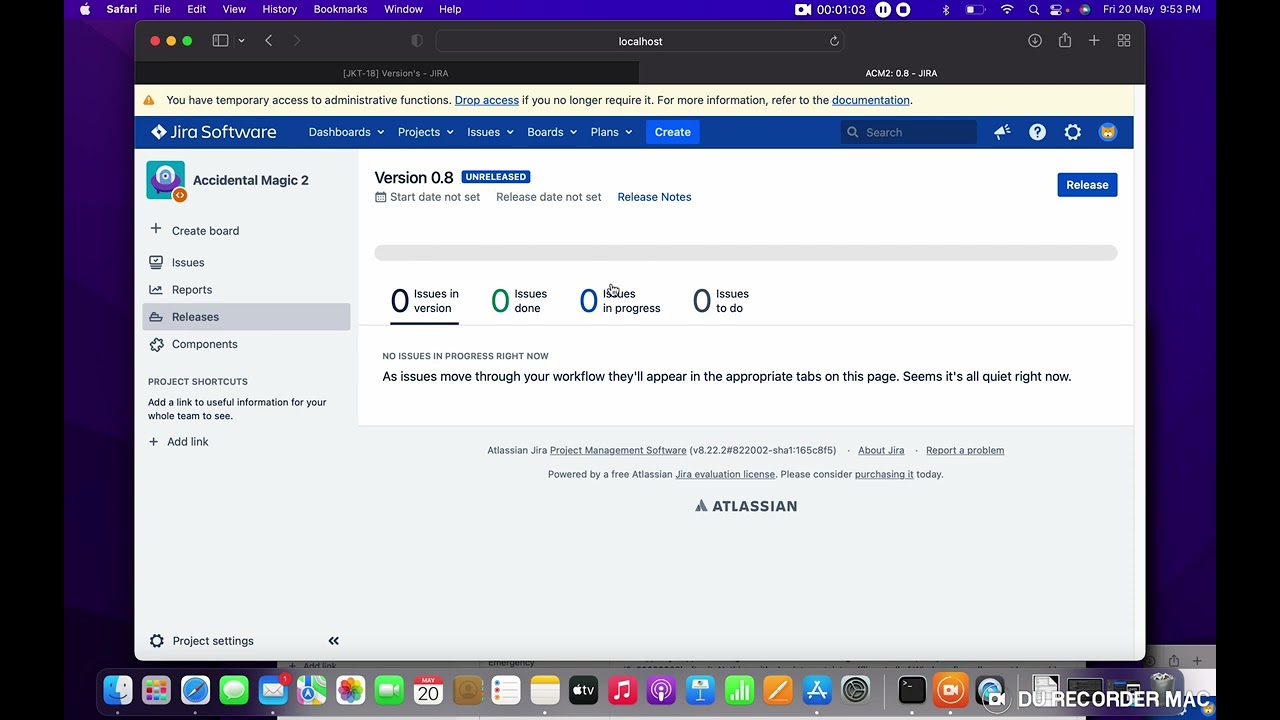Open a new tab with plus icon
The height and width of the screenshot is (720, 1280).
click(1094, 41)
